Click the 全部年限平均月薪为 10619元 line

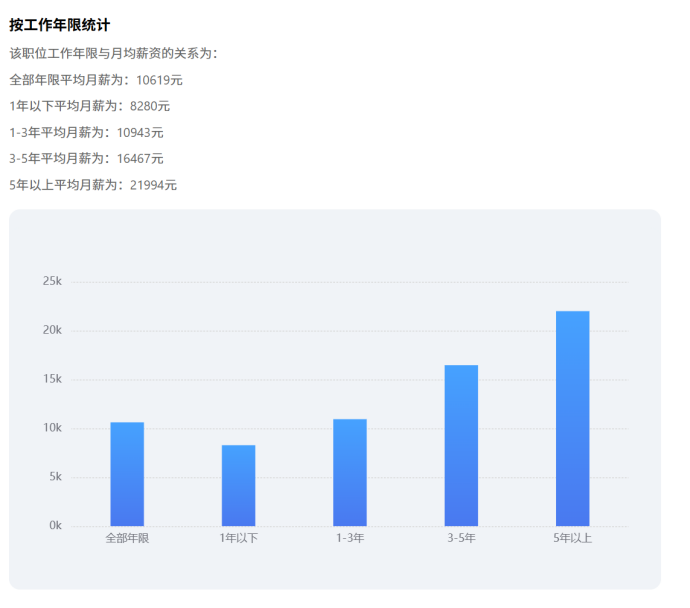(96, 80)
